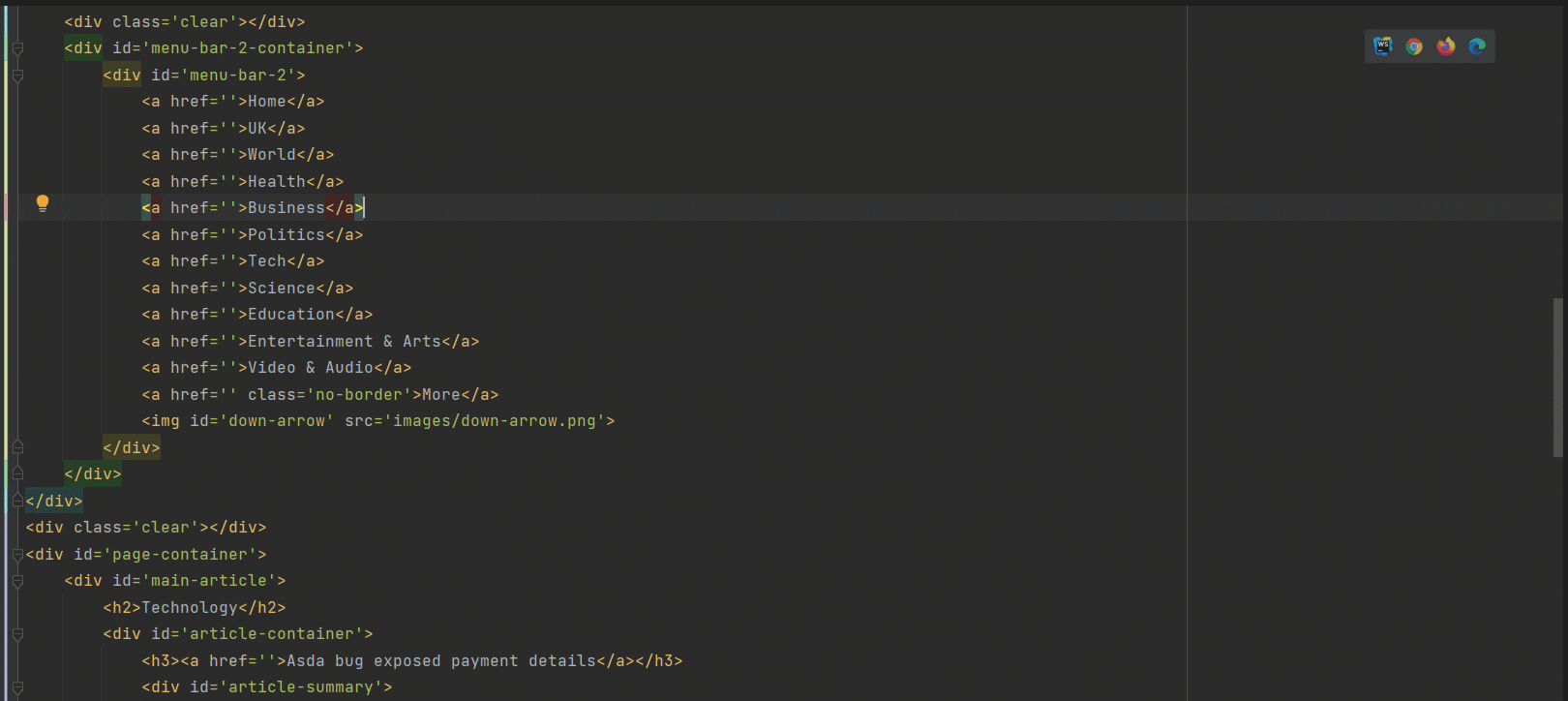Click the vertical editor scrollbar thumb

1557,378
